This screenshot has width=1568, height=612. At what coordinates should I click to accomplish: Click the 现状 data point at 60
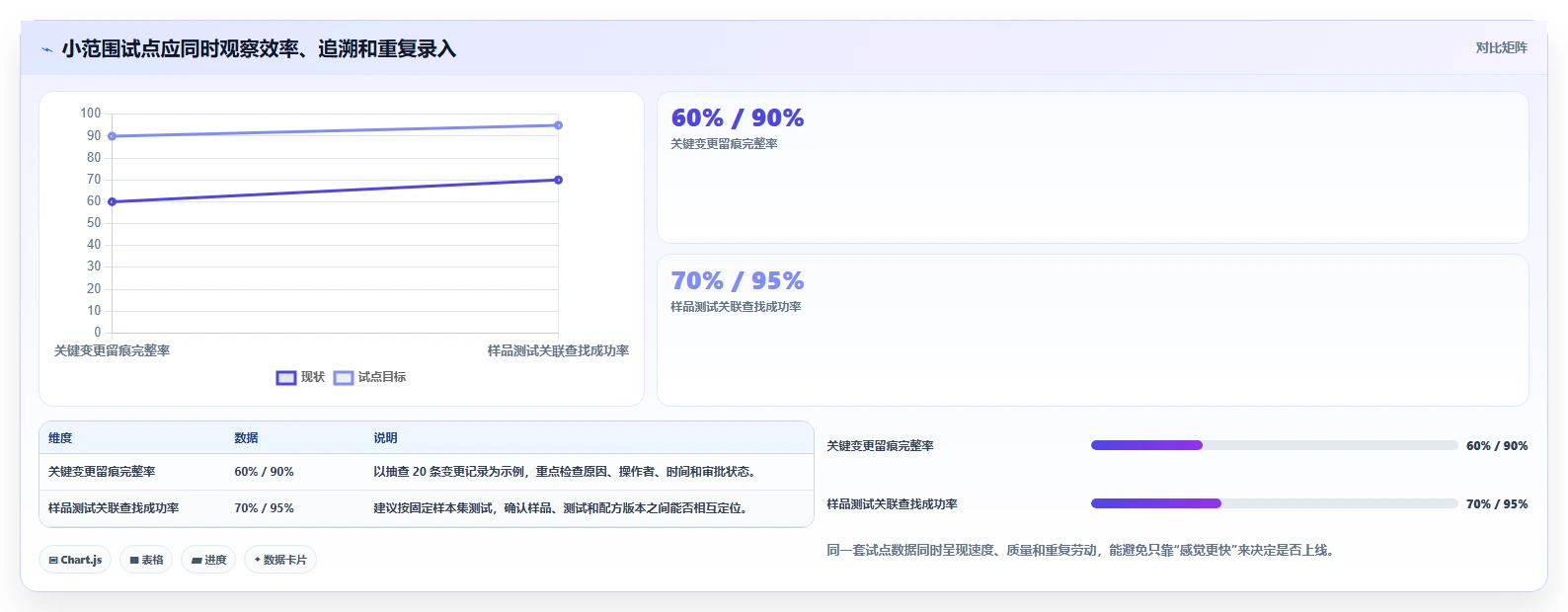click(x=112, y=201)
